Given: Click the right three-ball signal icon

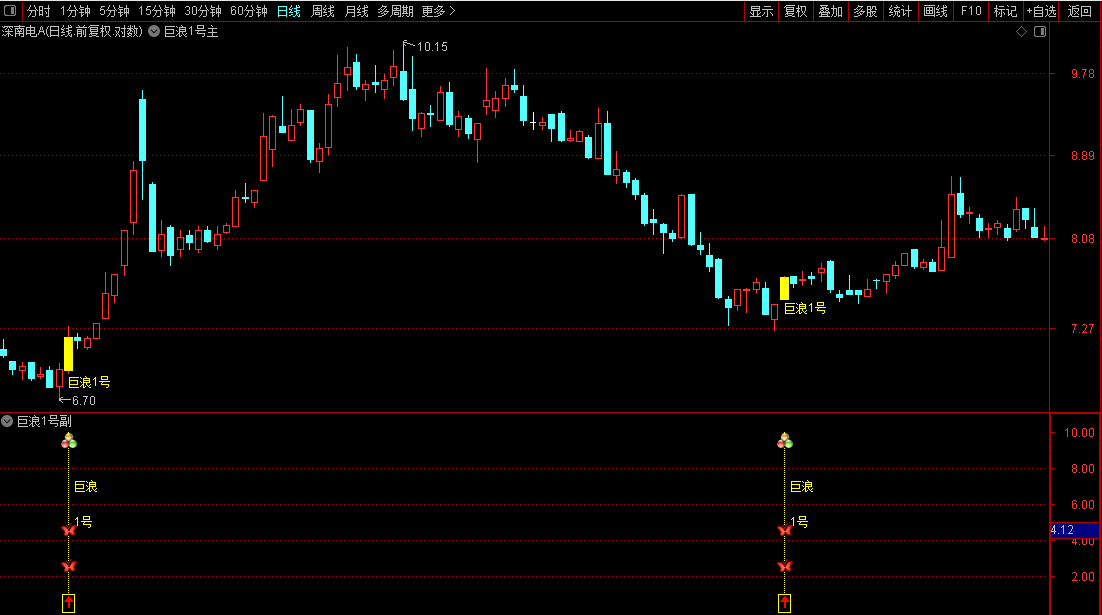Looking at the screenshot, I should point(784,441).
